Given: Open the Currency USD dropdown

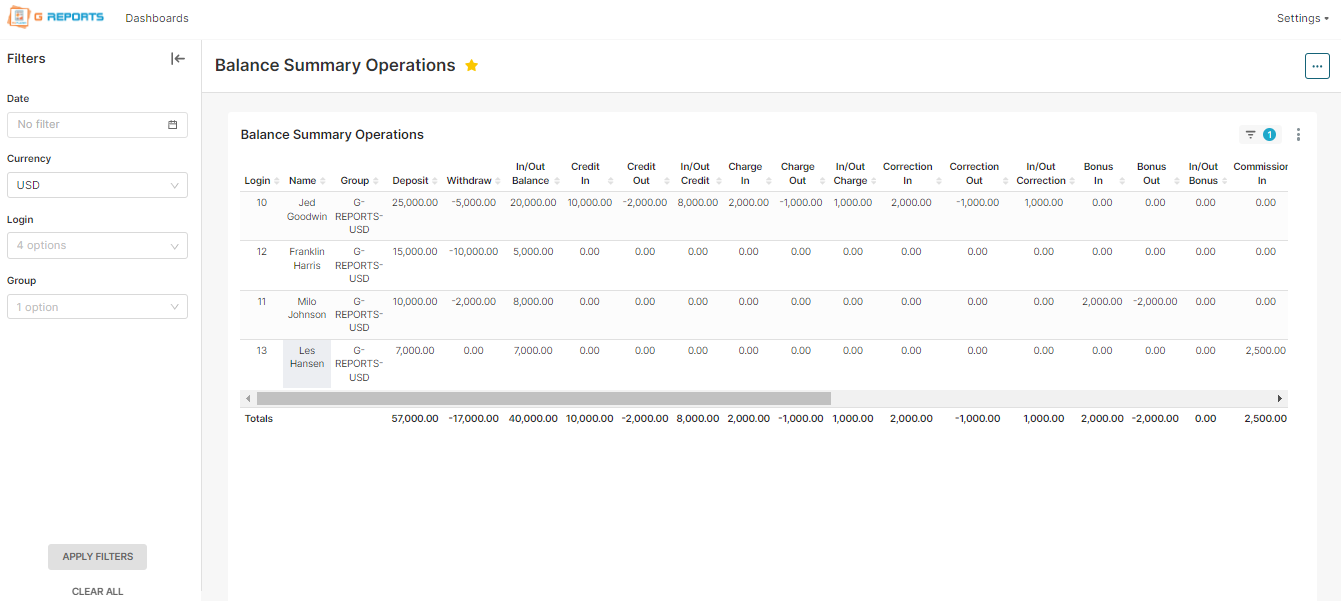Looking at the screenshot, I should point(97,185).
